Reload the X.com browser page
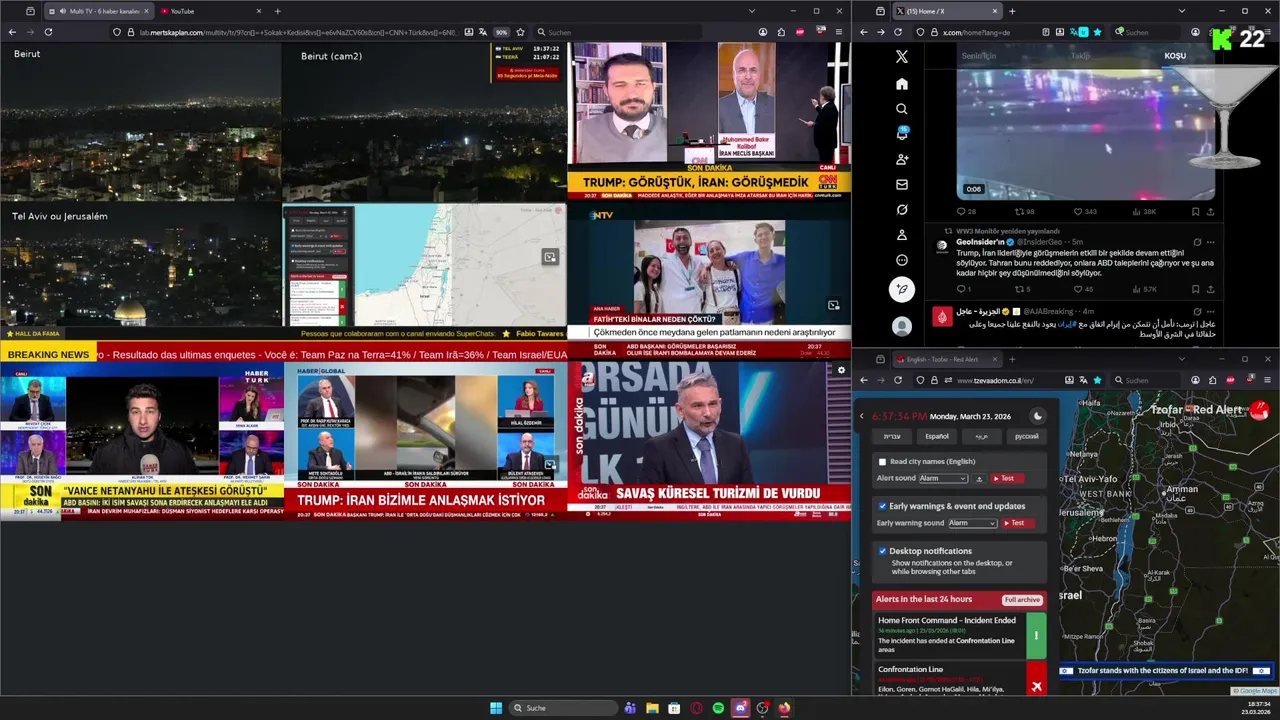 tap(898, 32)
